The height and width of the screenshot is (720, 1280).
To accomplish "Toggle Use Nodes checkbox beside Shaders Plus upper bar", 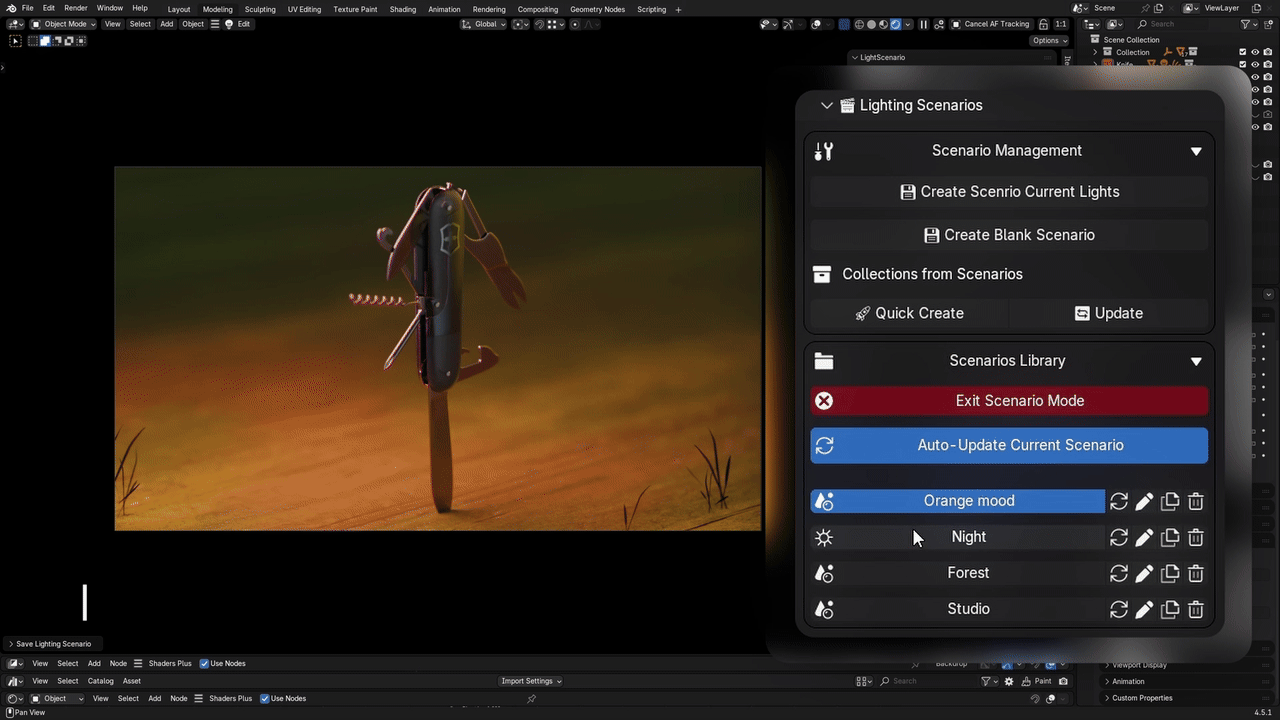I will pos(204,664).
